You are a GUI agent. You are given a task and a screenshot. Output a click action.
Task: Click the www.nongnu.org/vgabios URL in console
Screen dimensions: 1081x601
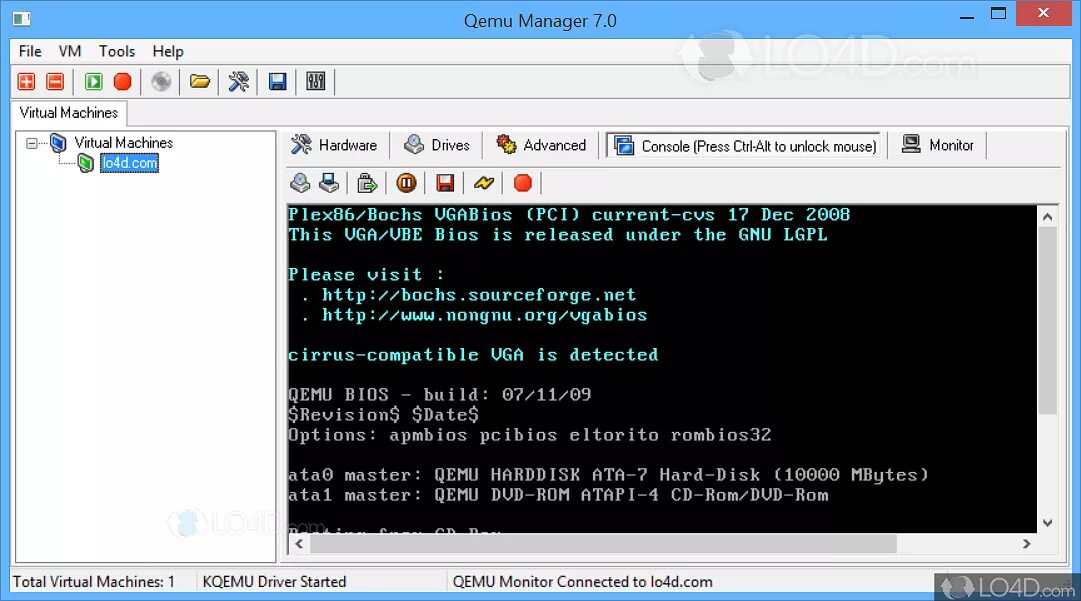point(484,315)
